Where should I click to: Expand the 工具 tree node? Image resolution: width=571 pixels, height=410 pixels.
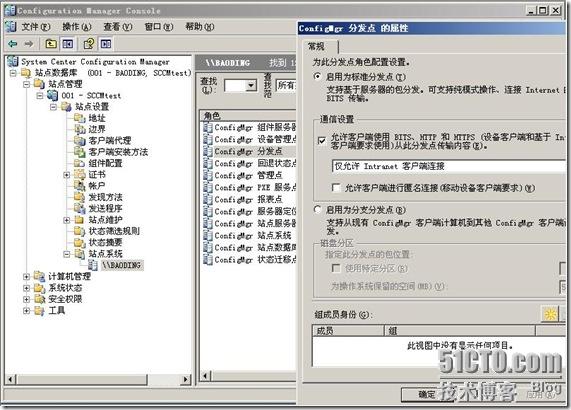[27, 311]
